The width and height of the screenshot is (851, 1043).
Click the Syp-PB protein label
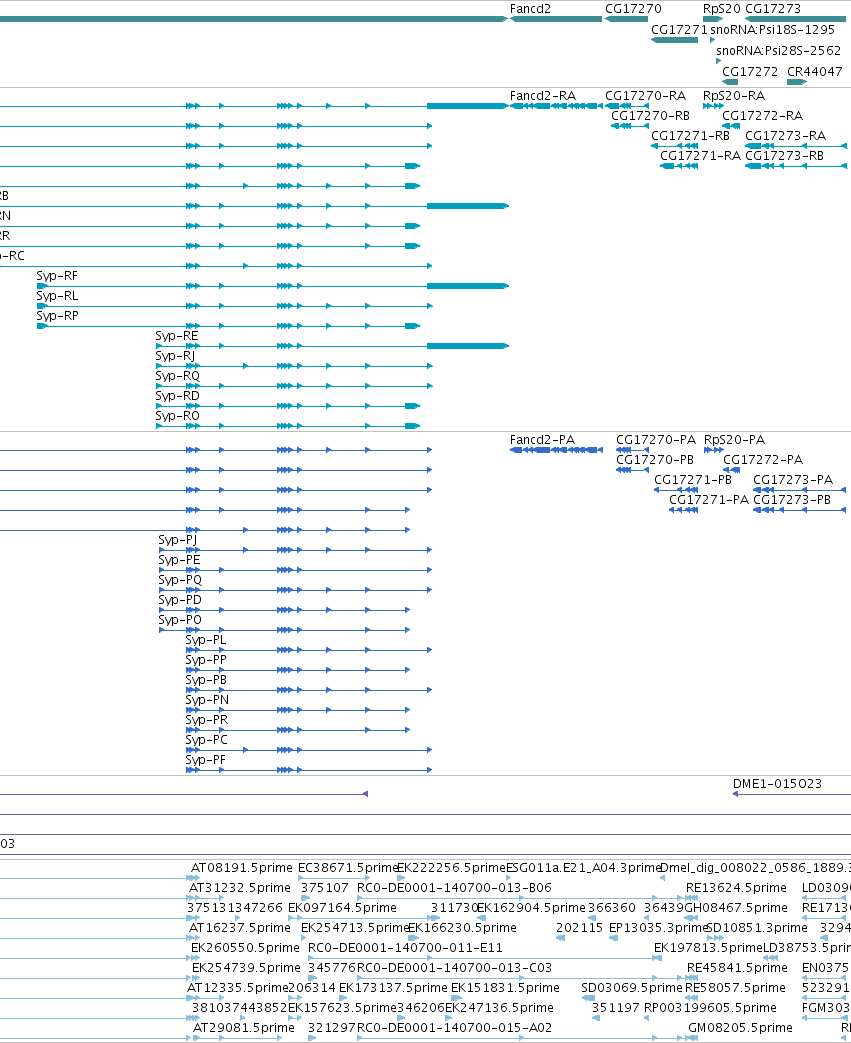(x=206, y=680)
